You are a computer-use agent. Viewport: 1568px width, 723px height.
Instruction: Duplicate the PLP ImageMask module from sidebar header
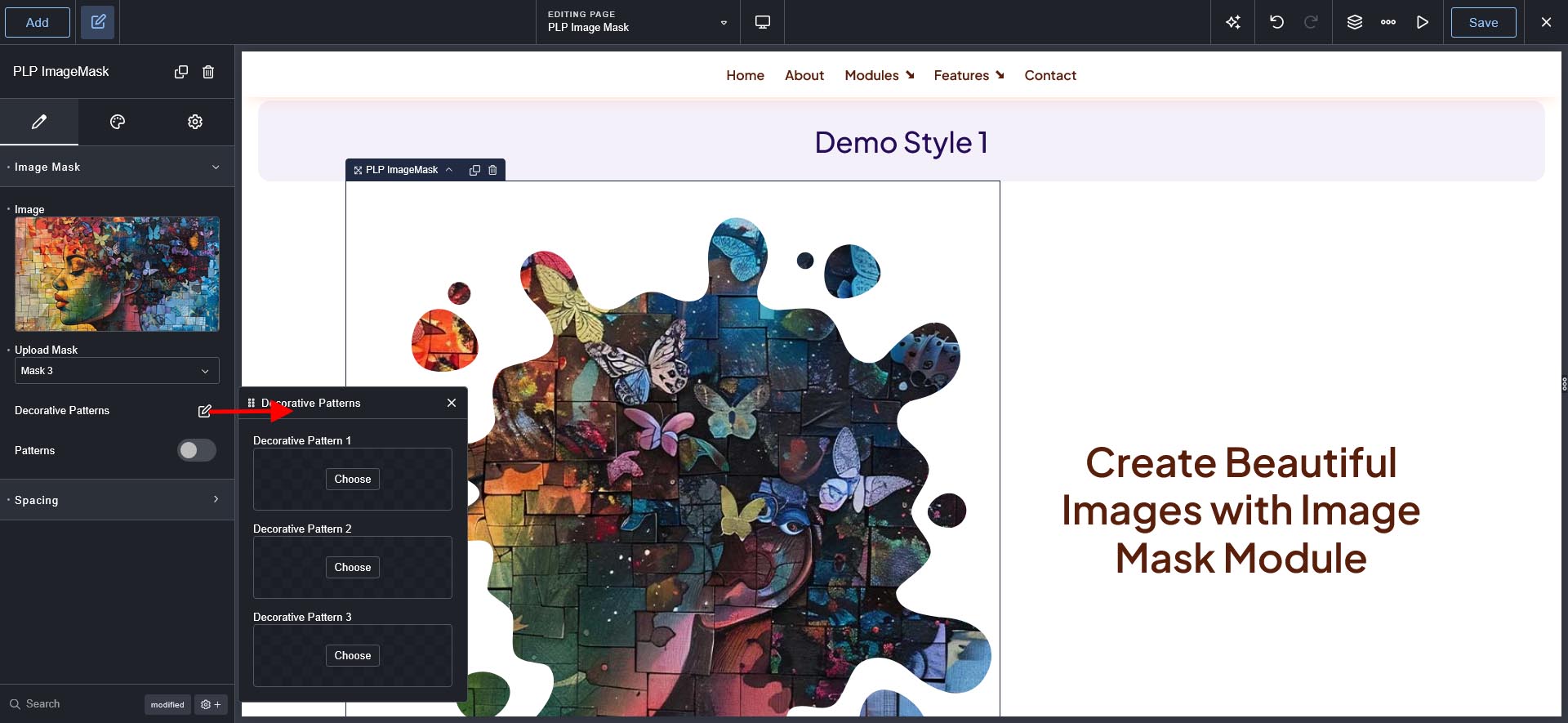pyautogui.click(x=181, y=72)
